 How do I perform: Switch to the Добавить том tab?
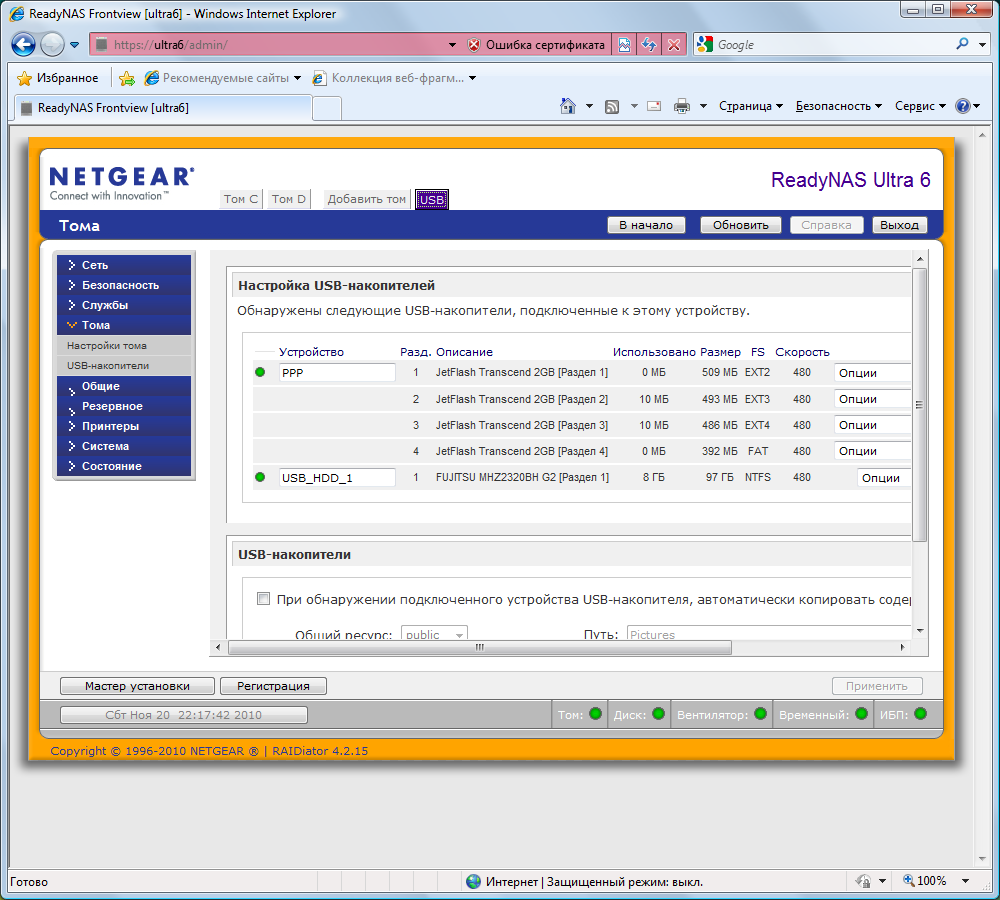click(x=367, y=199)
